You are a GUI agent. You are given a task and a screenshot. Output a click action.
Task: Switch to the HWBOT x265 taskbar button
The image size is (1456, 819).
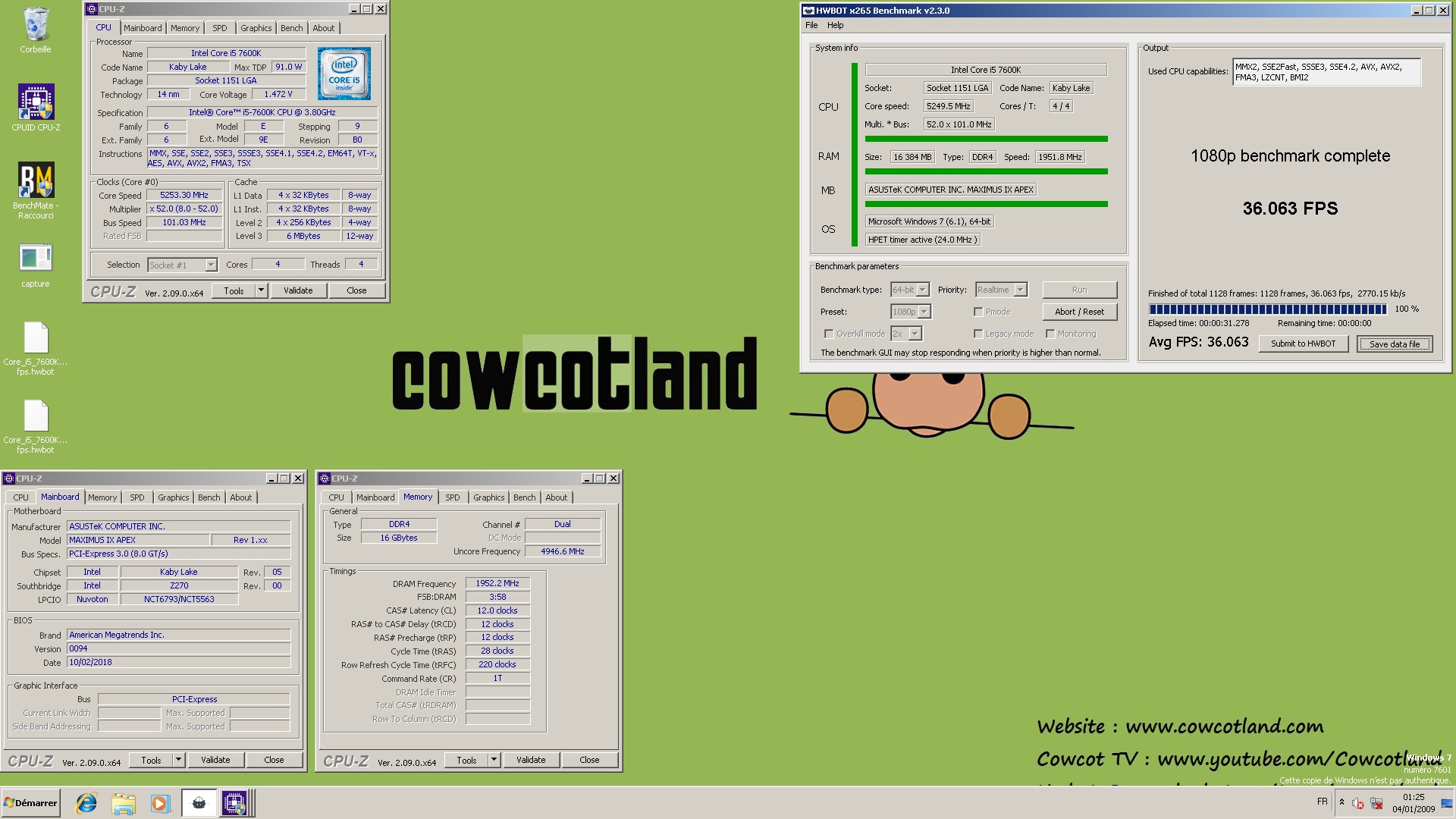tap(199, 803)
